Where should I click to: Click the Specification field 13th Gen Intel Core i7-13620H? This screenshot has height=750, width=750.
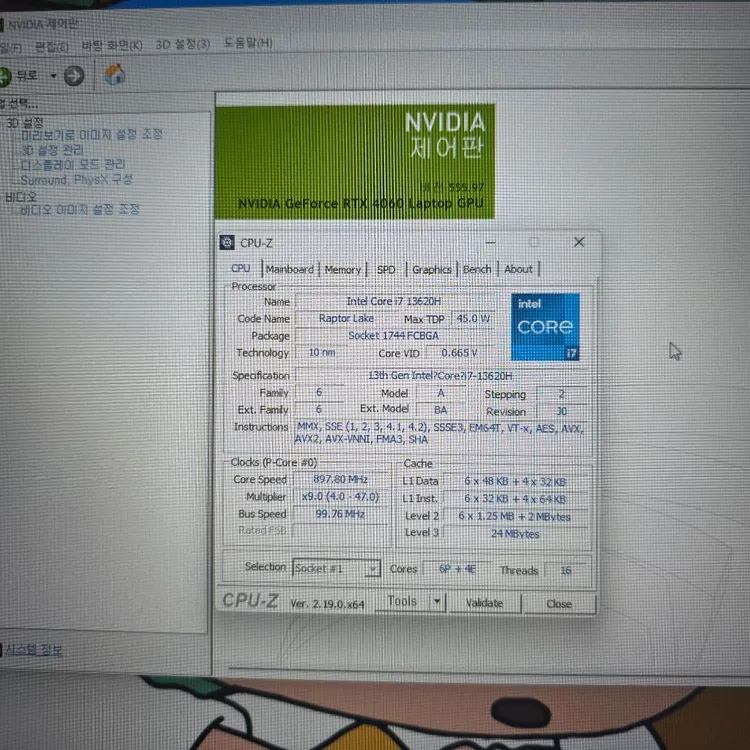[440, 376]
